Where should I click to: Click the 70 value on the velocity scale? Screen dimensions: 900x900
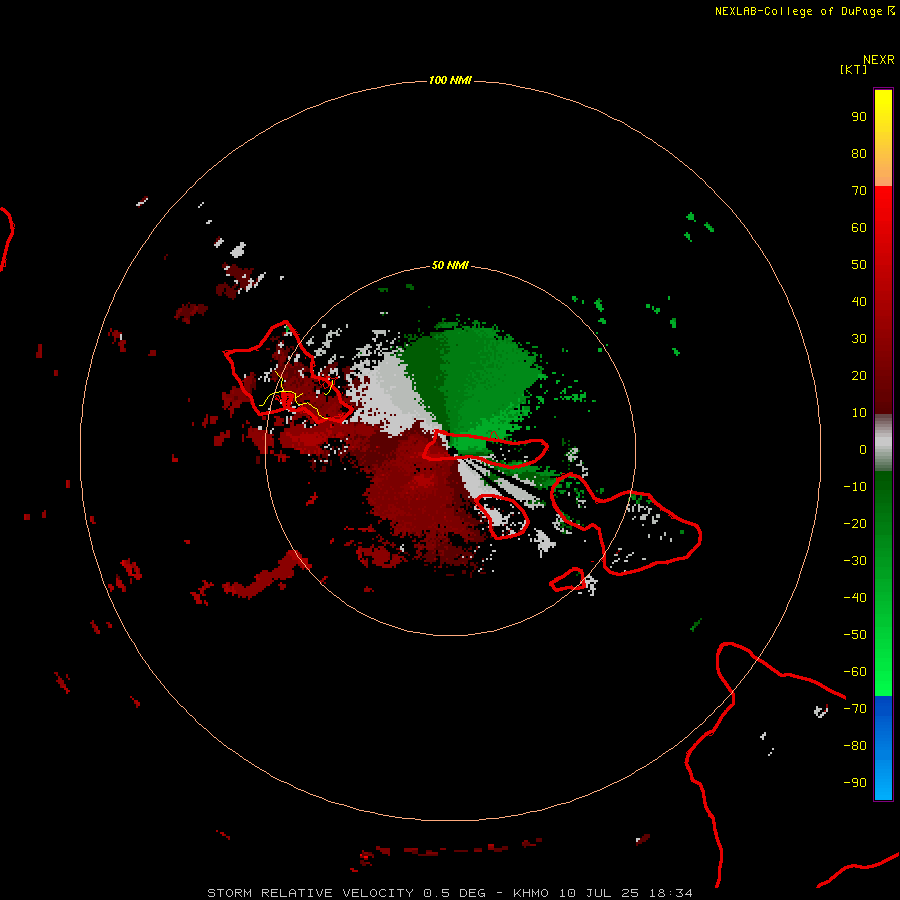click(x=859, y=191)
